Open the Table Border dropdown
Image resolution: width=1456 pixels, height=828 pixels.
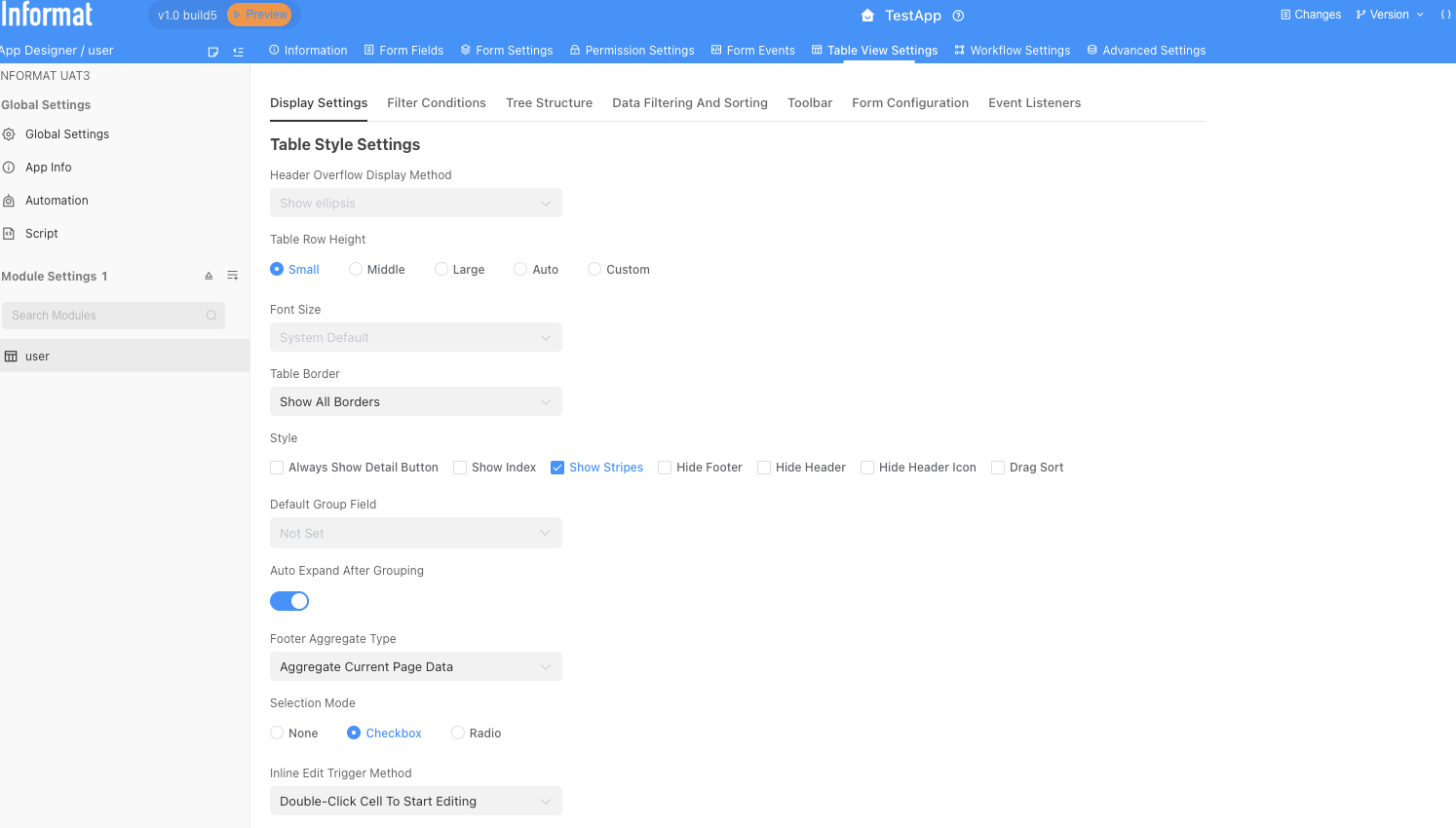(416, 402)
